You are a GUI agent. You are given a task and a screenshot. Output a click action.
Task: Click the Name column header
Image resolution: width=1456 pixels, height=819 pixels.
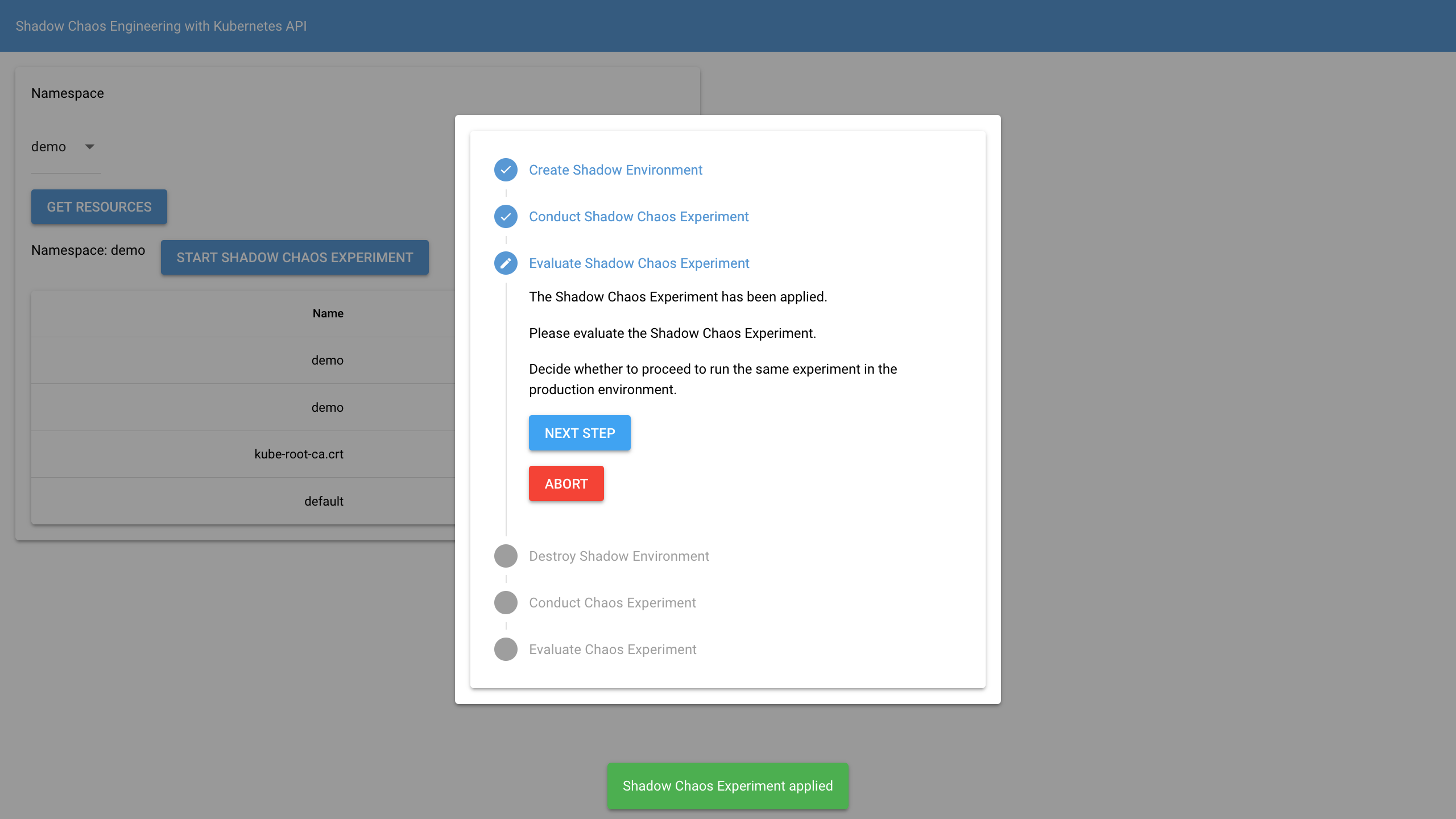click(328, 313)
